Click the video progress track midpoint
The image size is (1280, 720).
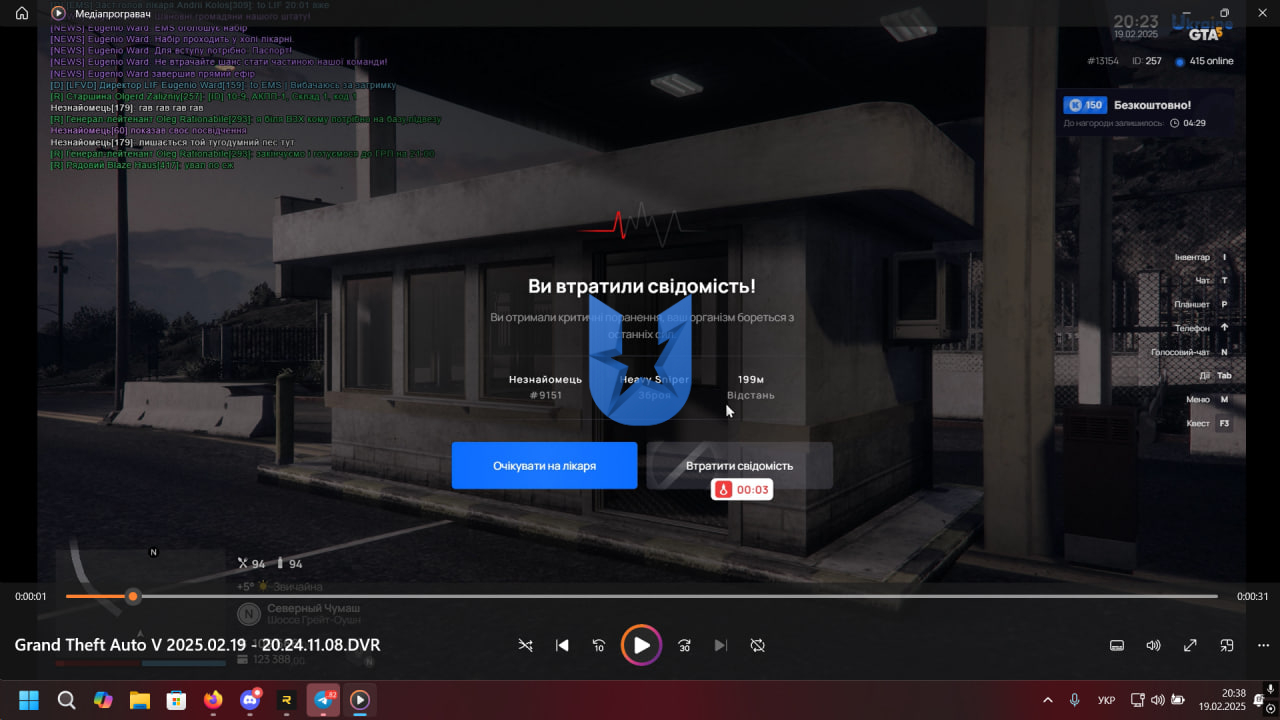[x=642, y=596]
